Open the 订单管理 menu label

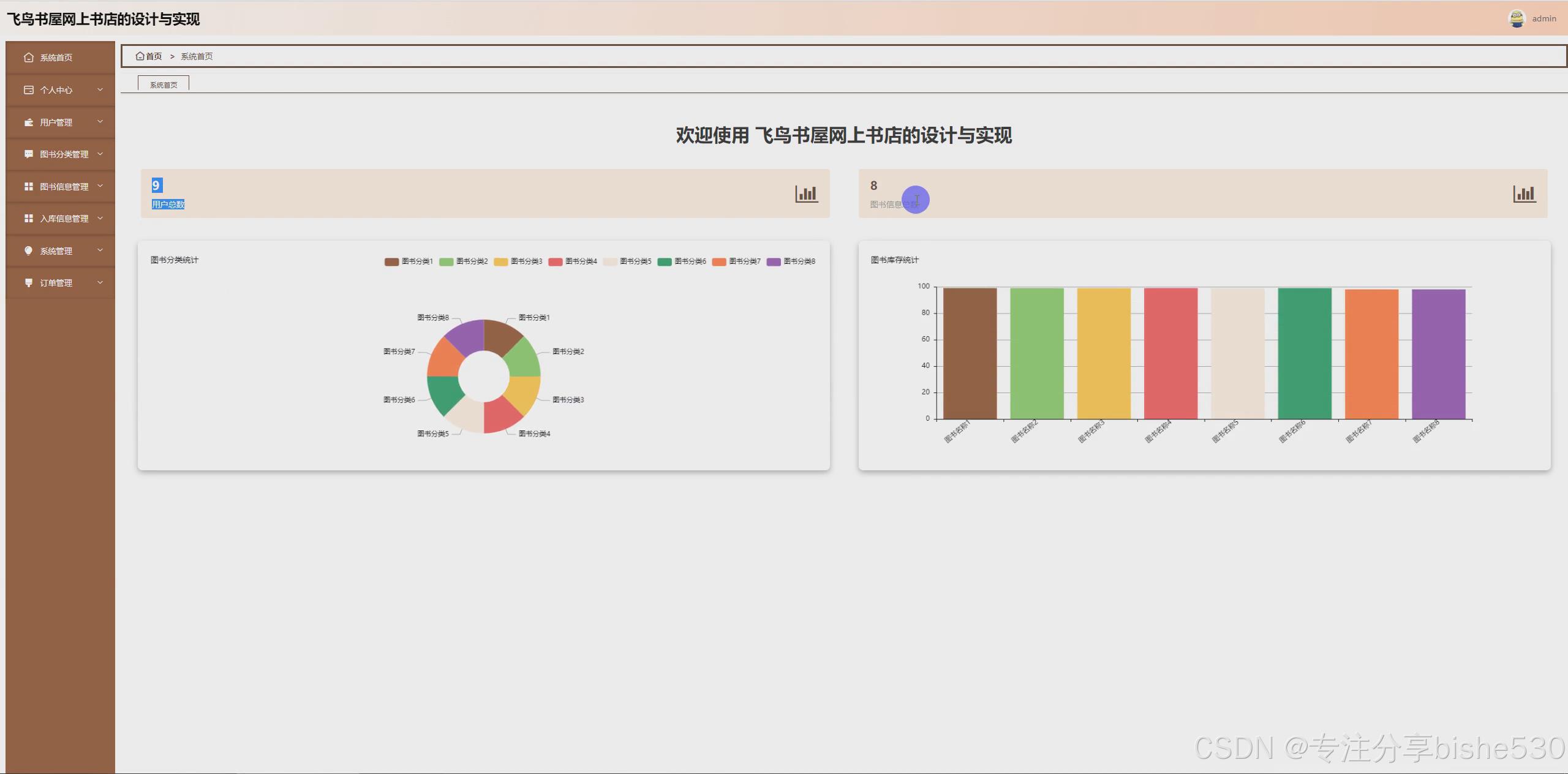pyautogui.click(x=56, y=283)
